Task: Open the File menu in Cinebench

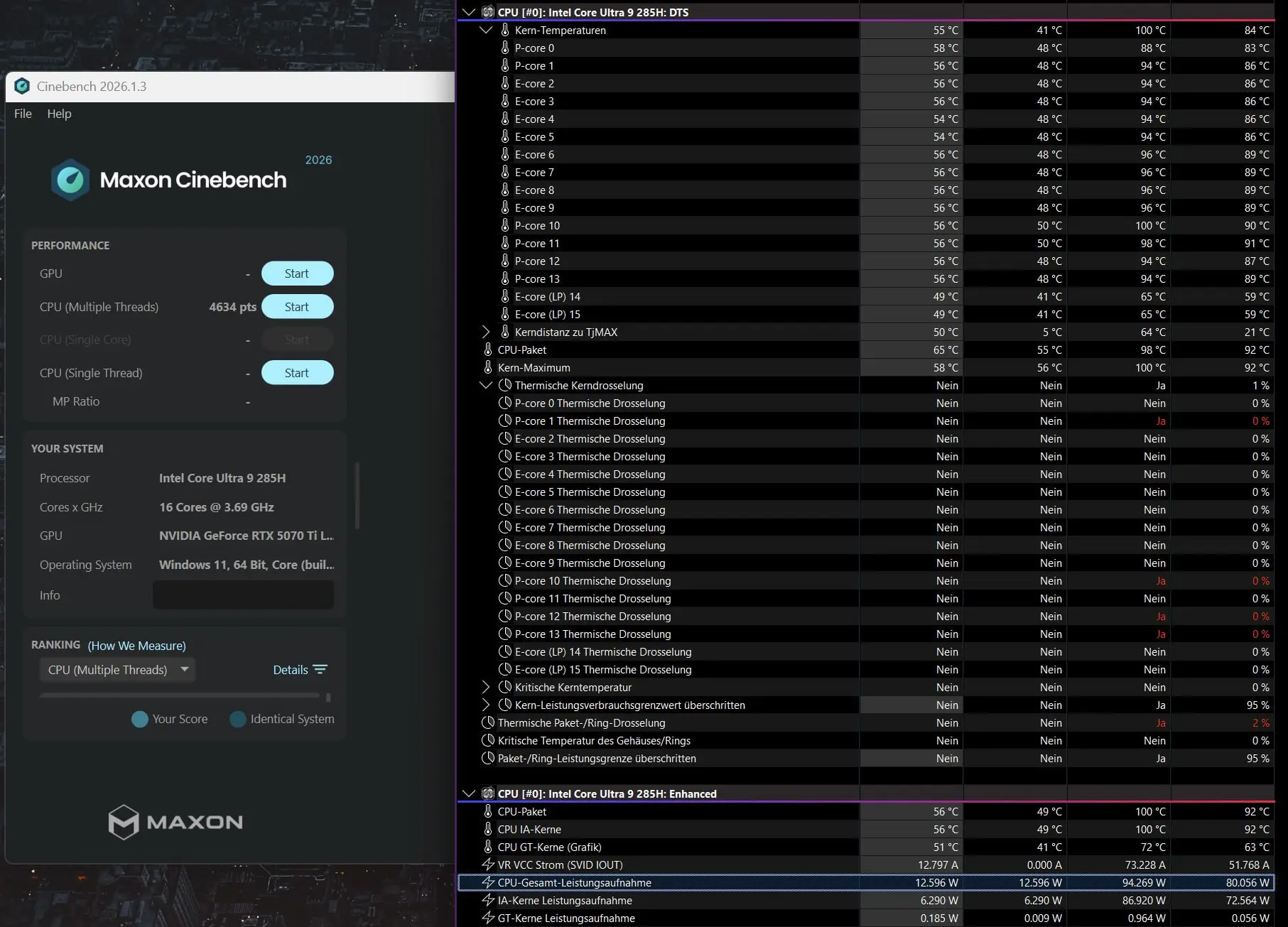Action: (x=23, y=114)
